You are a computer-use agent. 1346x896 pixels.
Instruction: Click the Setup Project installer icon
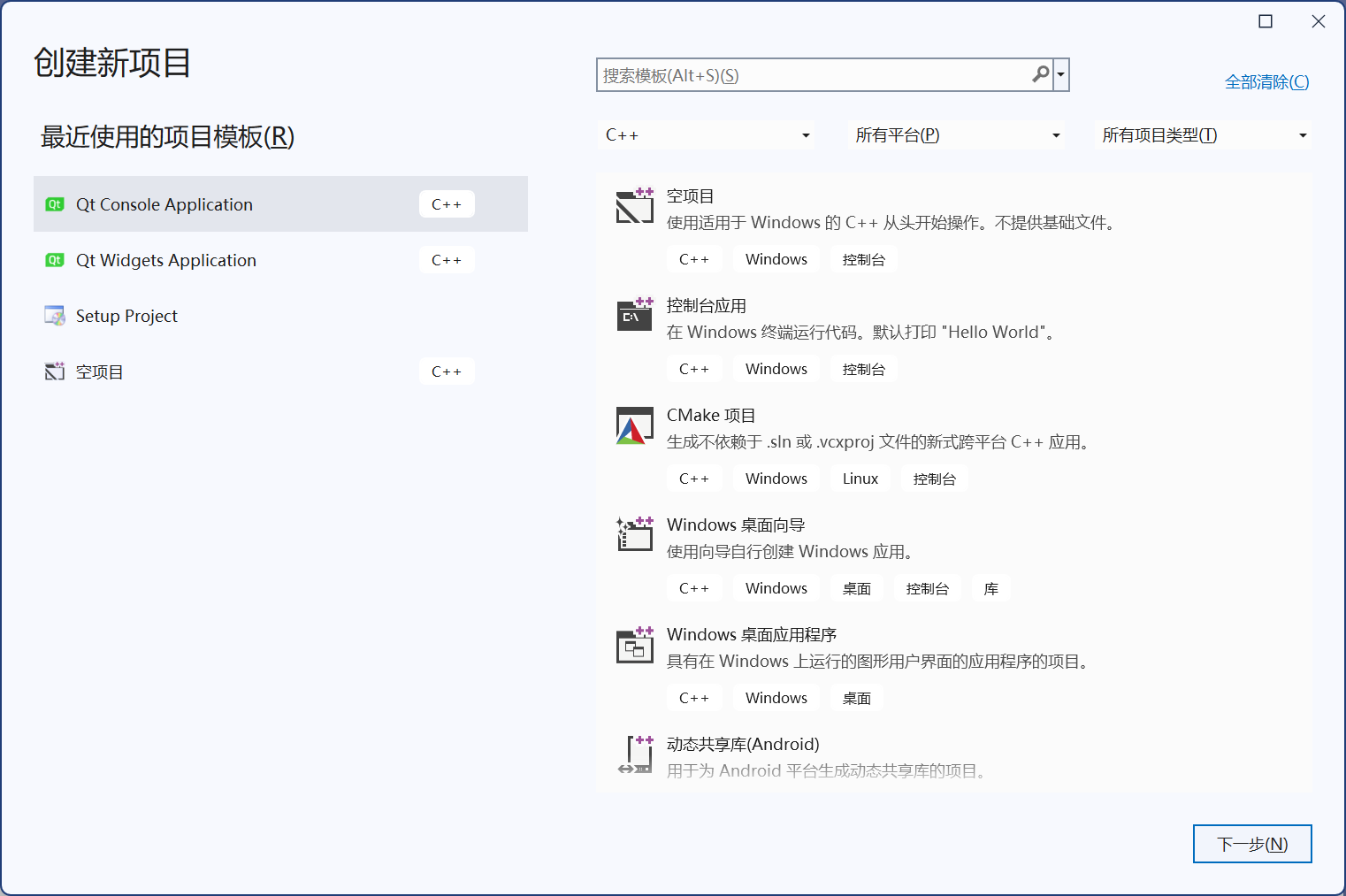point(55,316)
